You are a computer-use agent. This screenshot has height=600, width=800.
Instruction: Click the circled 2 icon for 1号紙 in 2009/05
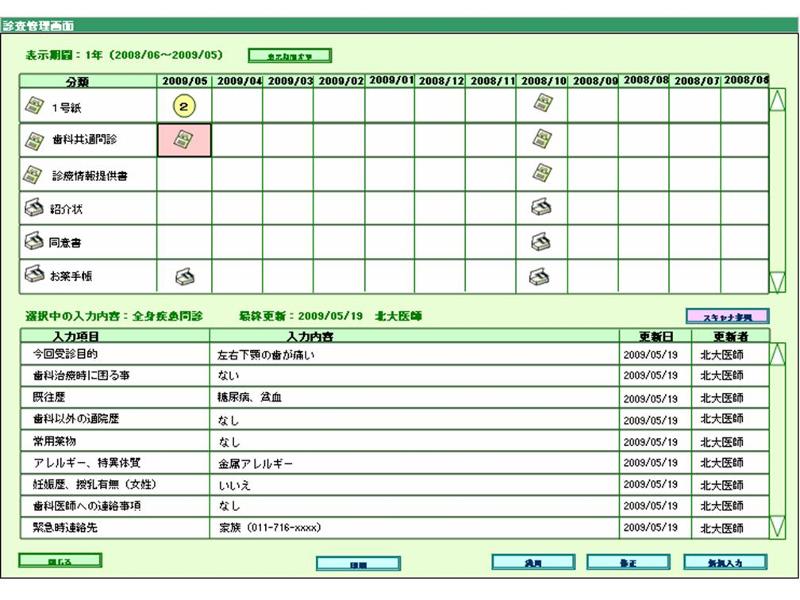click(x=184, y=106)
